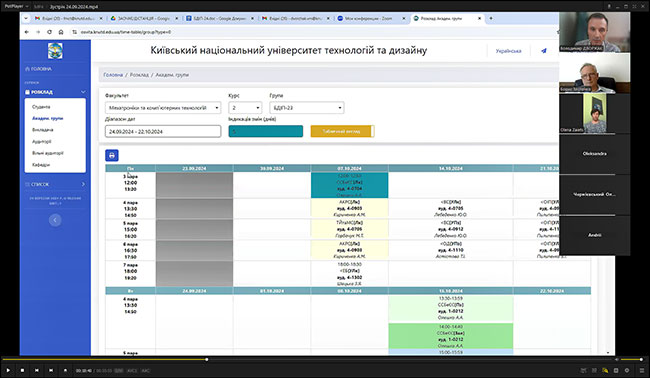Click the top participant video thumbnail
The image size is (650, 378).
click(594, 32)
